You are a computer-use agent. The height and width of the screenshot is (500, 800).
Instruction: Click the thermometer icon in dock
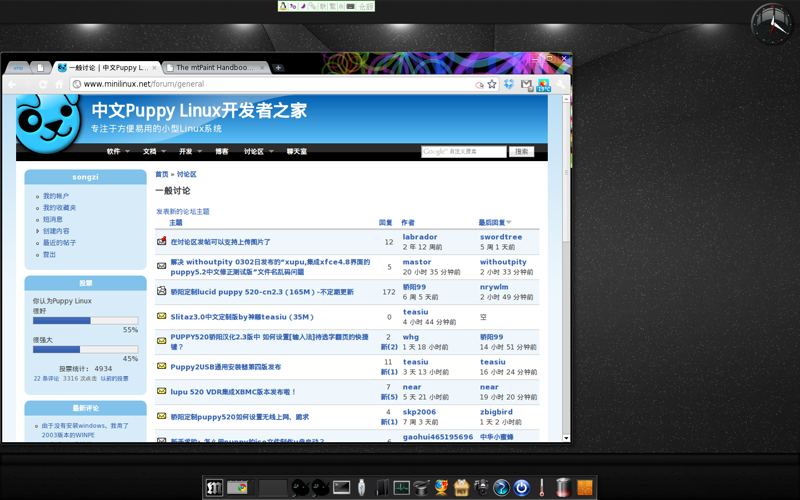[x=542, y=488]
